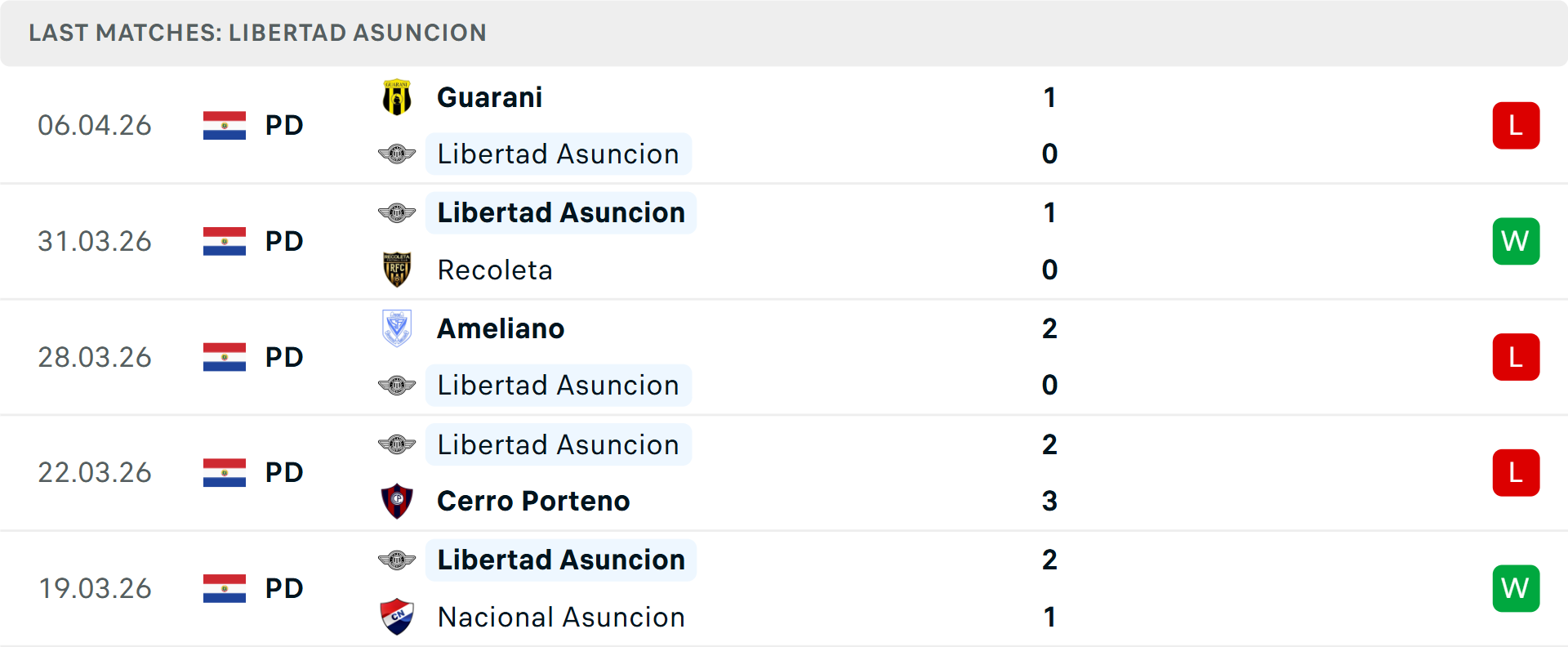
Task: Open the Nacional Asuncion team link
Action: [561, 617]
